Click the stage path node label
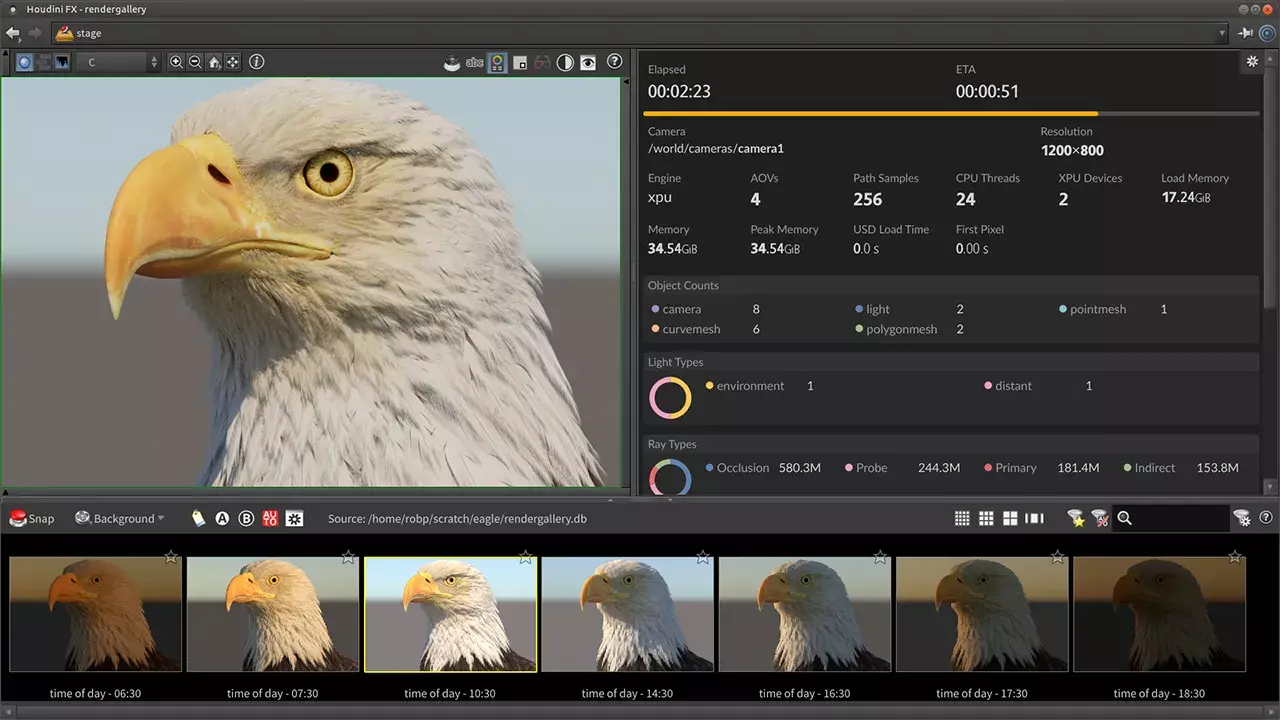The width and height of the screenshot is (1280, 720). [88, 33]
